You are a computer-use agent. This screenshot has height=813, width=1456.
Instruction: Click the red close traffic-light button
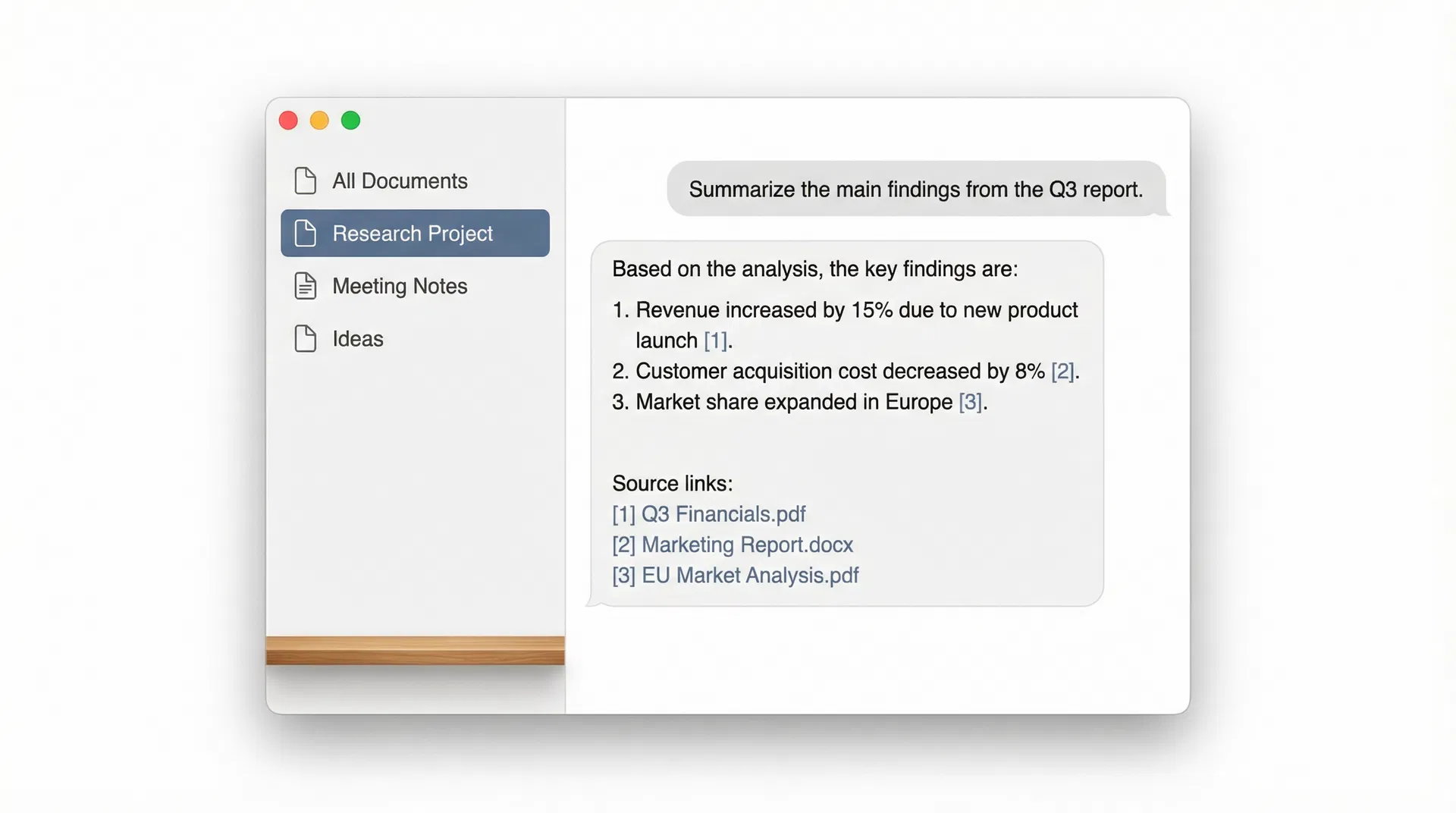pos(288,120)
